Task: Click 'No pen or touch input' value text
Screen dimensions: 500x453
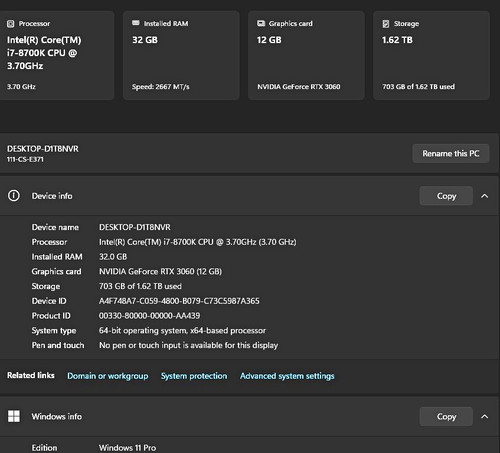Action: pos(188,345)
